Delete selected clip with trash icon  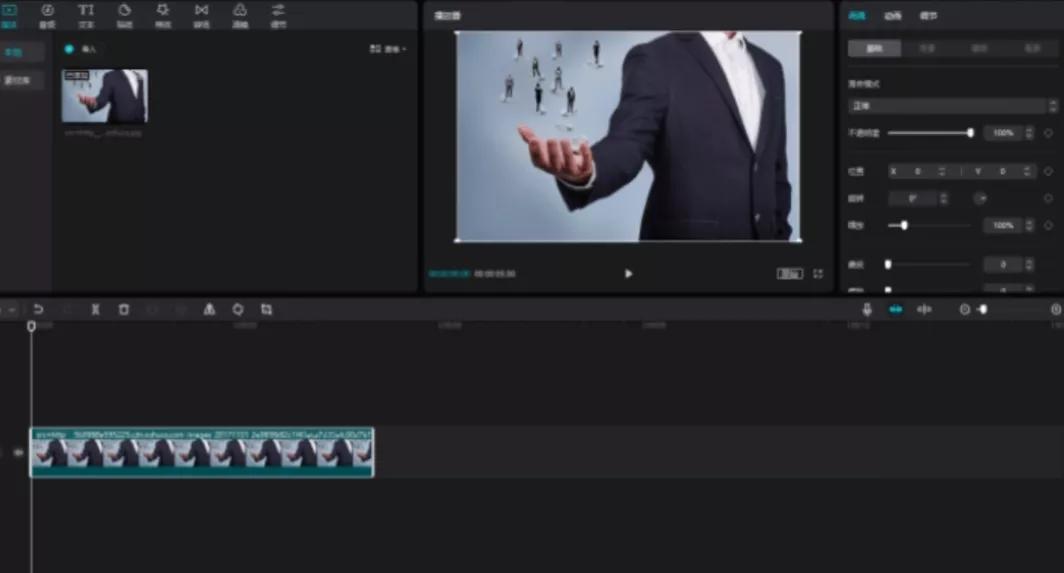[x=124, y=310]
